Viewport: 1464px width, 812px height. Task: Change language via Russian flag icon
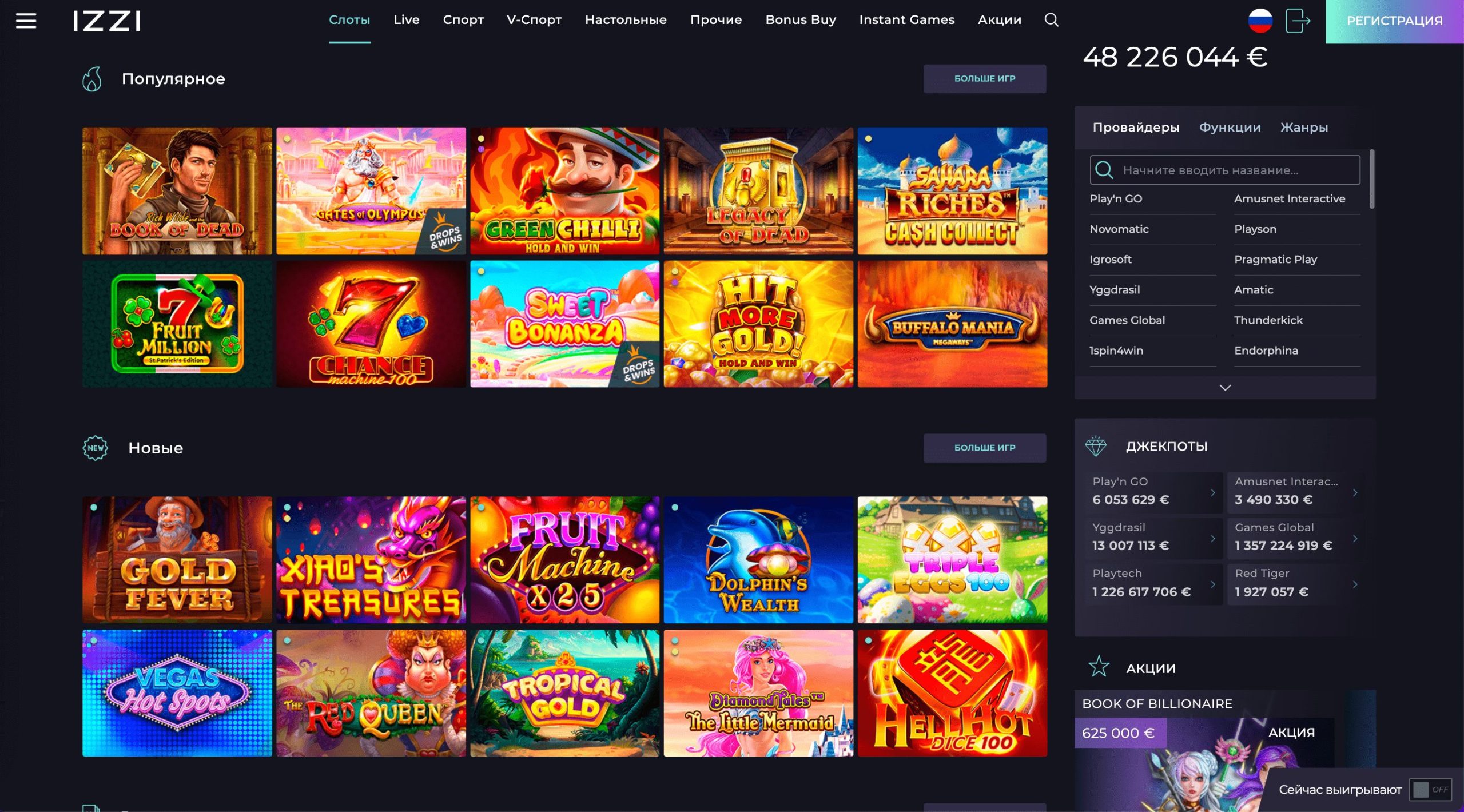pyautogui.click(x=1260, y=21)
